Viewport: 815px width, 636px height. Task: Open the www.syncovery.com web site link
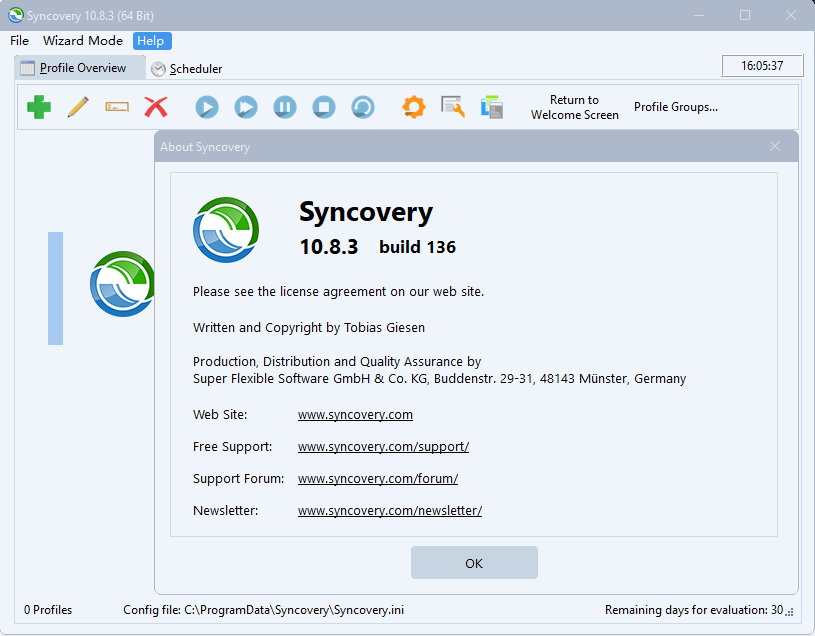[355, 415]
